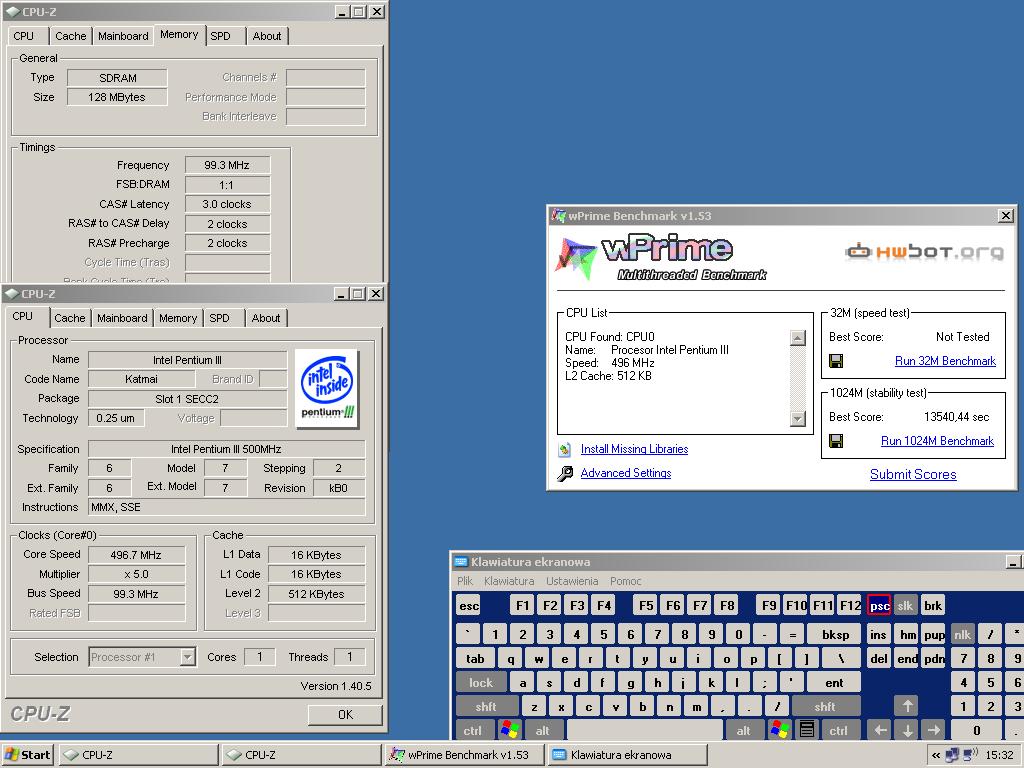Toggle the right ctrl key on on-screen keyboard
The image size is (1024, 768).
pos(839,729)
